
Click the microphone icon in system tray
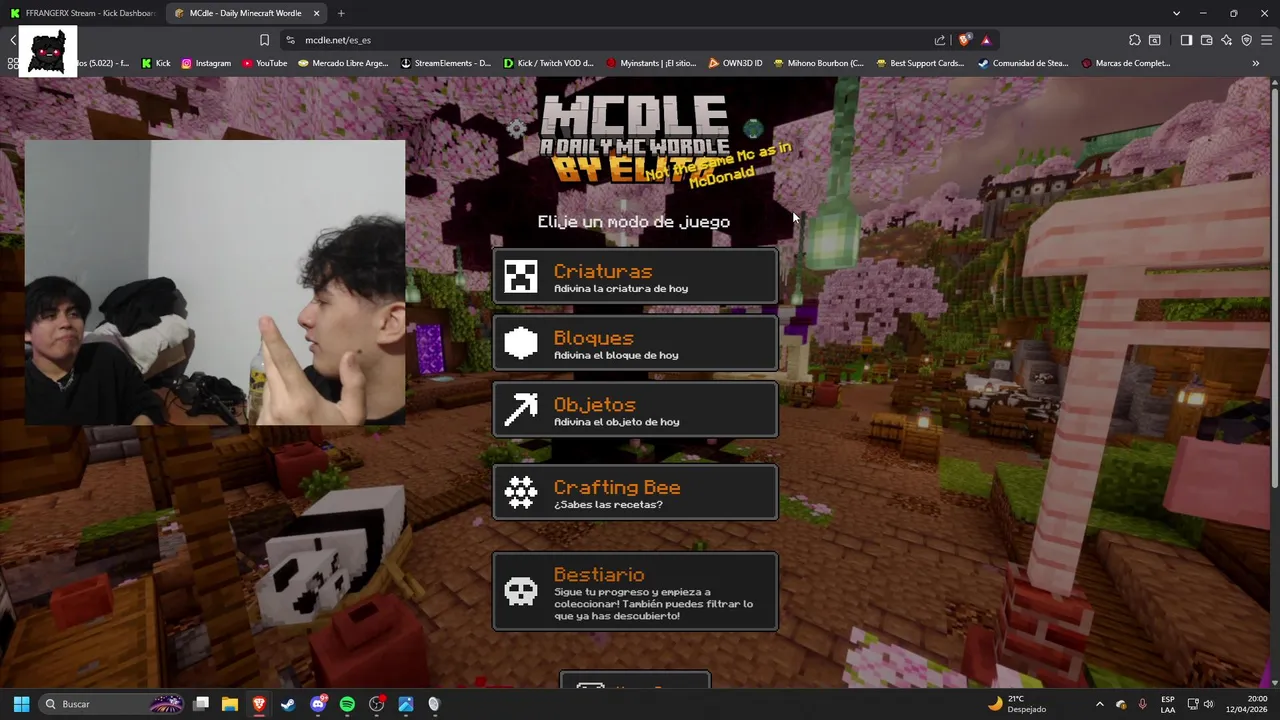point(1142,704)
